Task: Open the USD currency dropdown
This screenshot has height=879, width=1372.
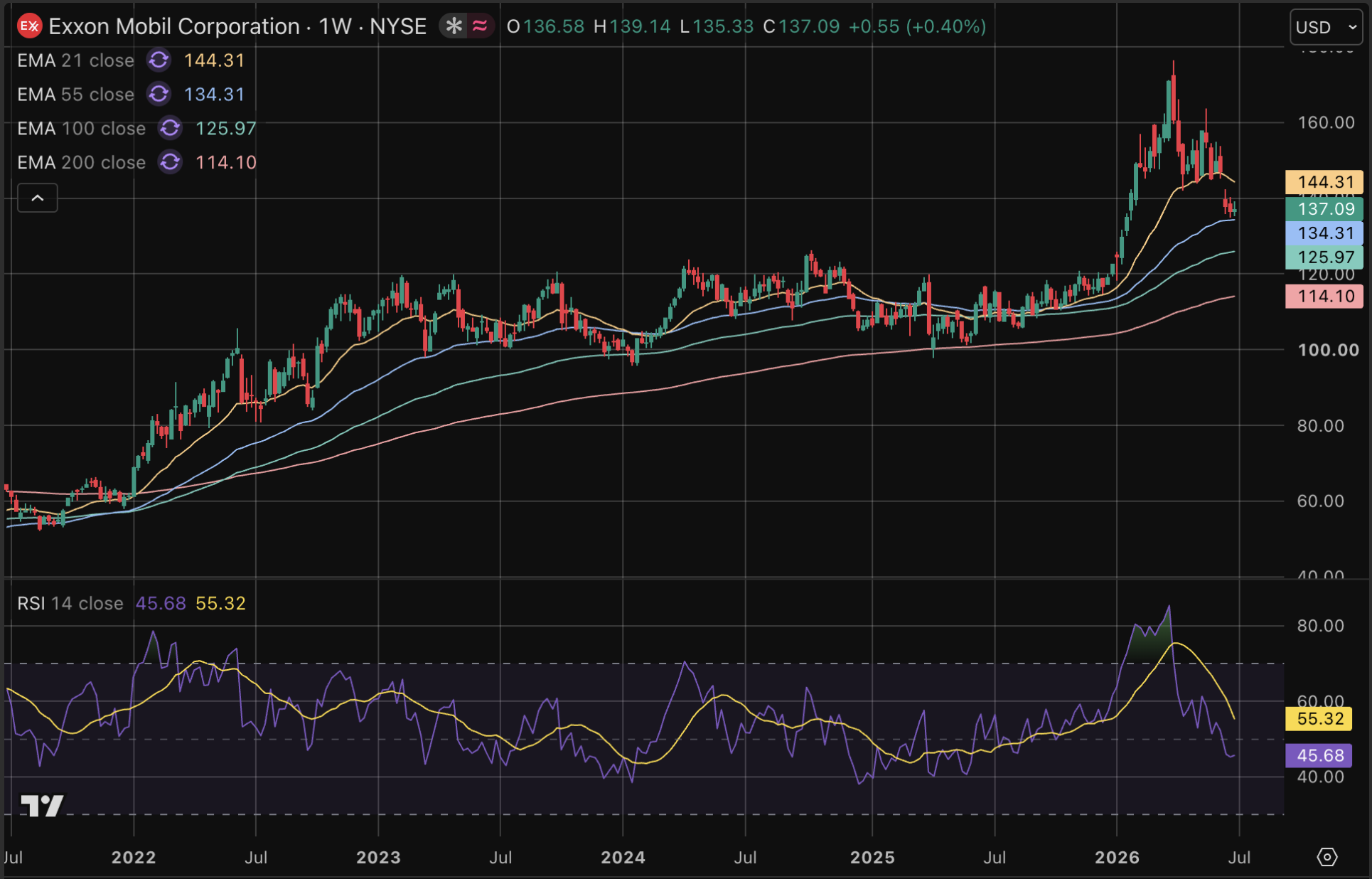Action: 1327,27
